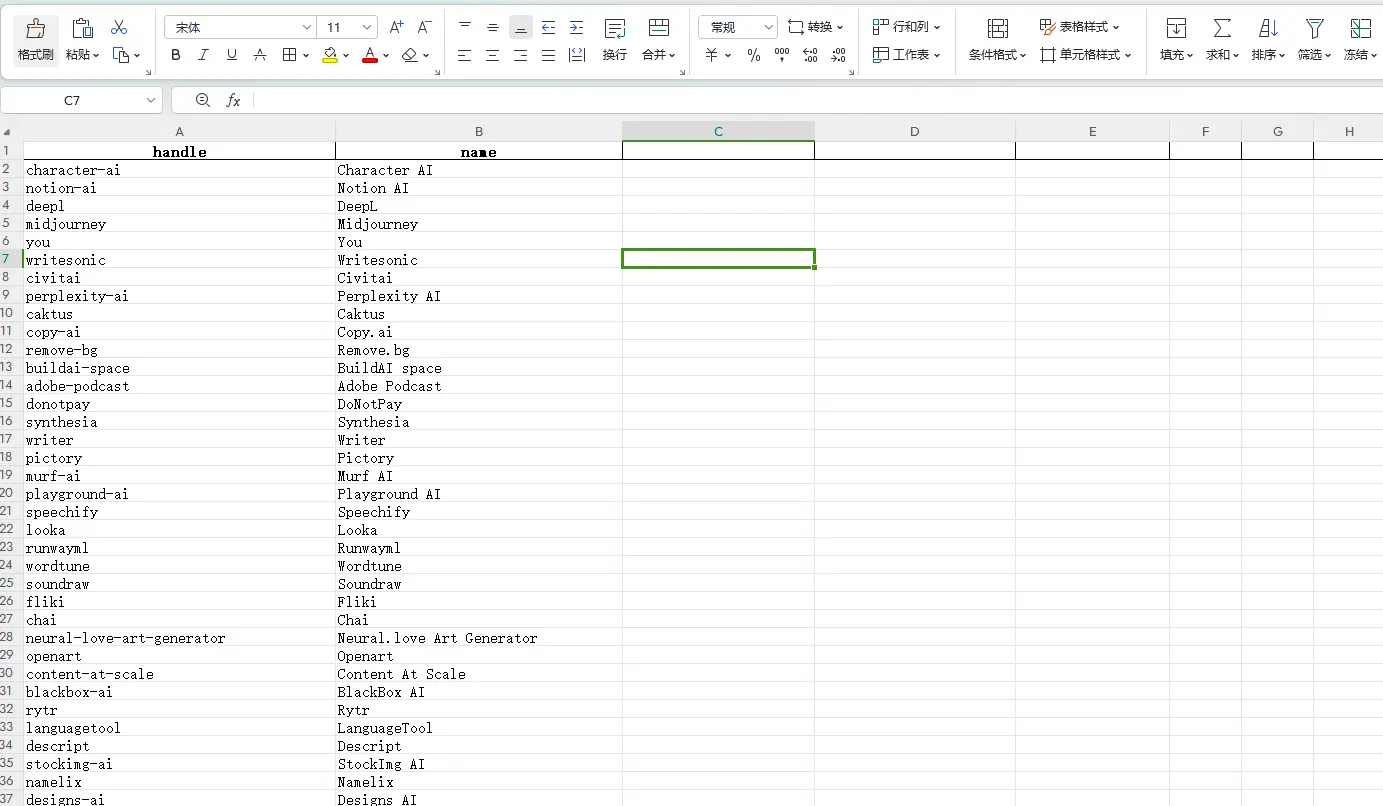
Task: Click the distributed alignment icon
Action: (576, 55)
